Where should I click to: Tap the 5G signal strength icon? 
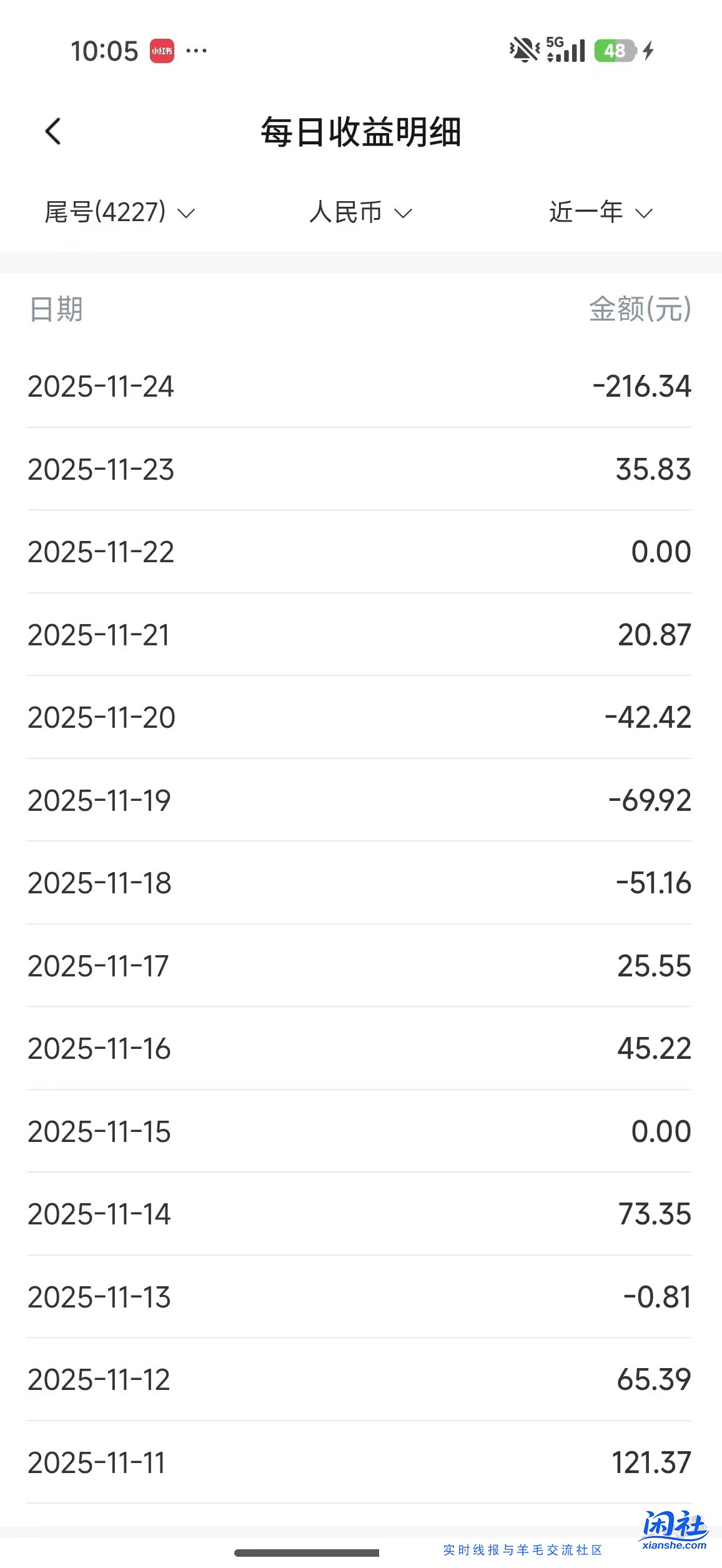click(566, 50)
